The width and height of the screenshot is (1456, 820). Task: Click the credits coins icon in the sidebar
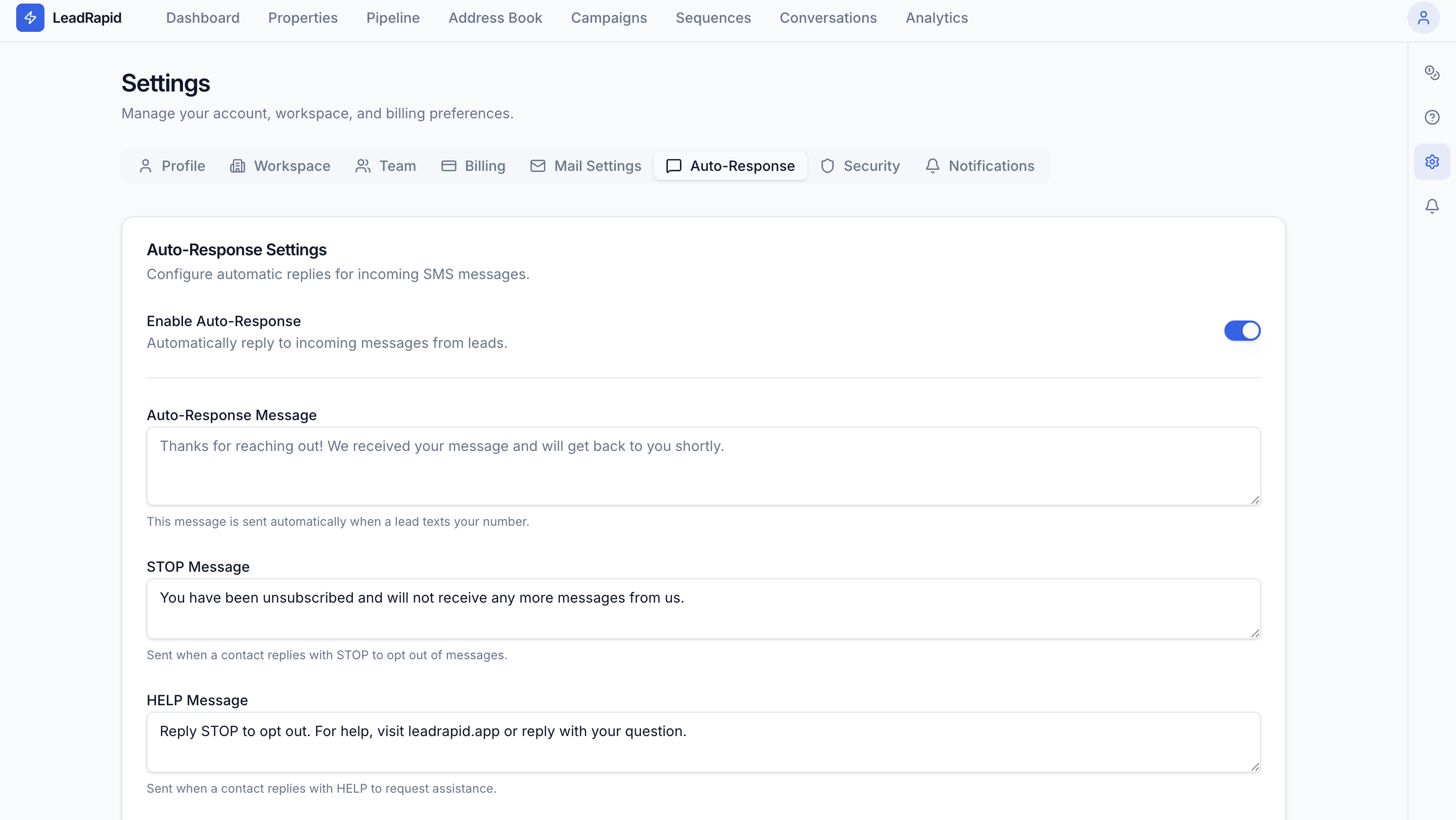coord(1432,72)
